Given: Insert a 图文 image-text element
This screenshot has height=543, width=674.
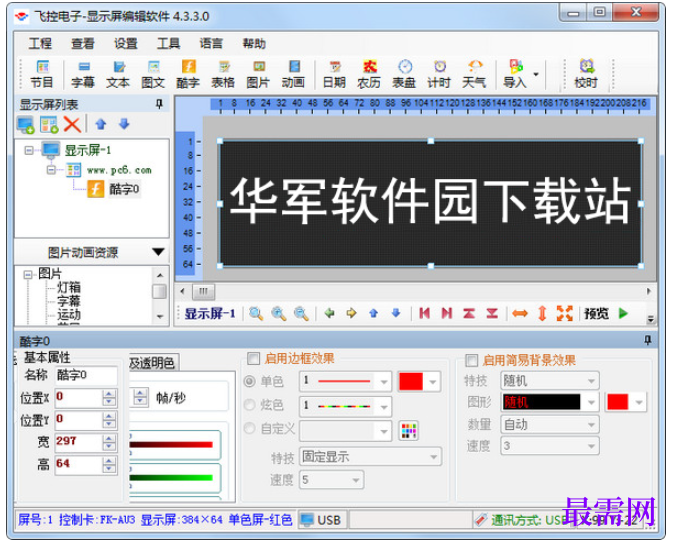Looking at the screenshot, I should (x=153, y=74).
